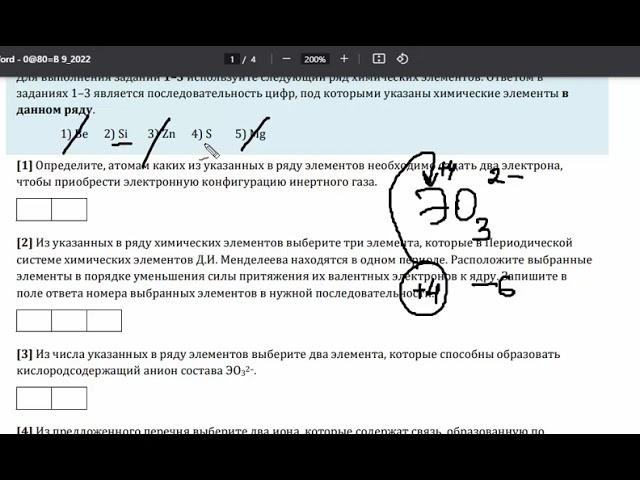Select the current page number field
Viewport: 640px width, 480px height.
[x=232, y=59]
